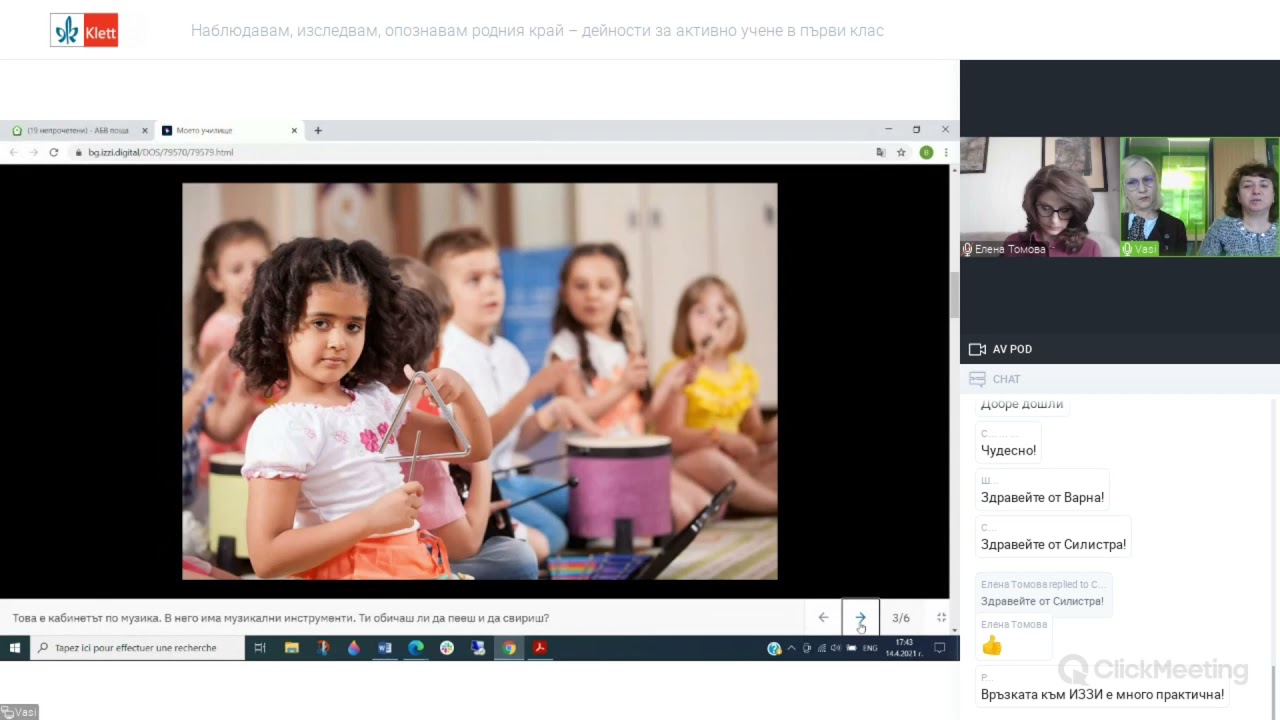Switch to the АБВ поща tab

[x=78, y=130]
